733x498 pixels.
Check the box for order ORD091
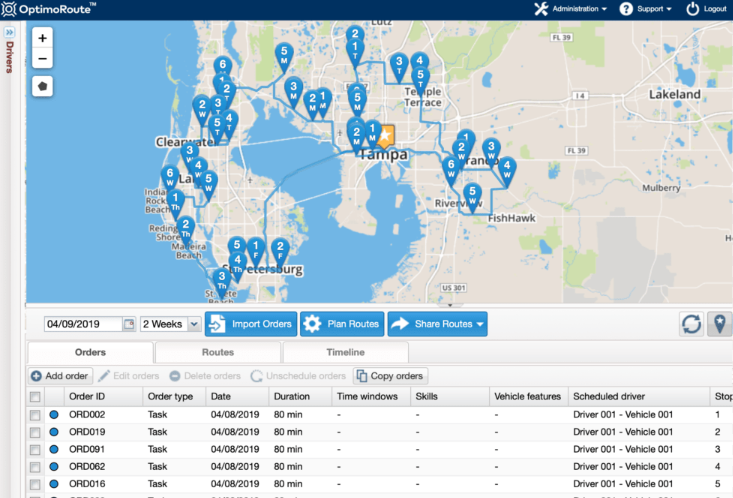coord(35,449)
